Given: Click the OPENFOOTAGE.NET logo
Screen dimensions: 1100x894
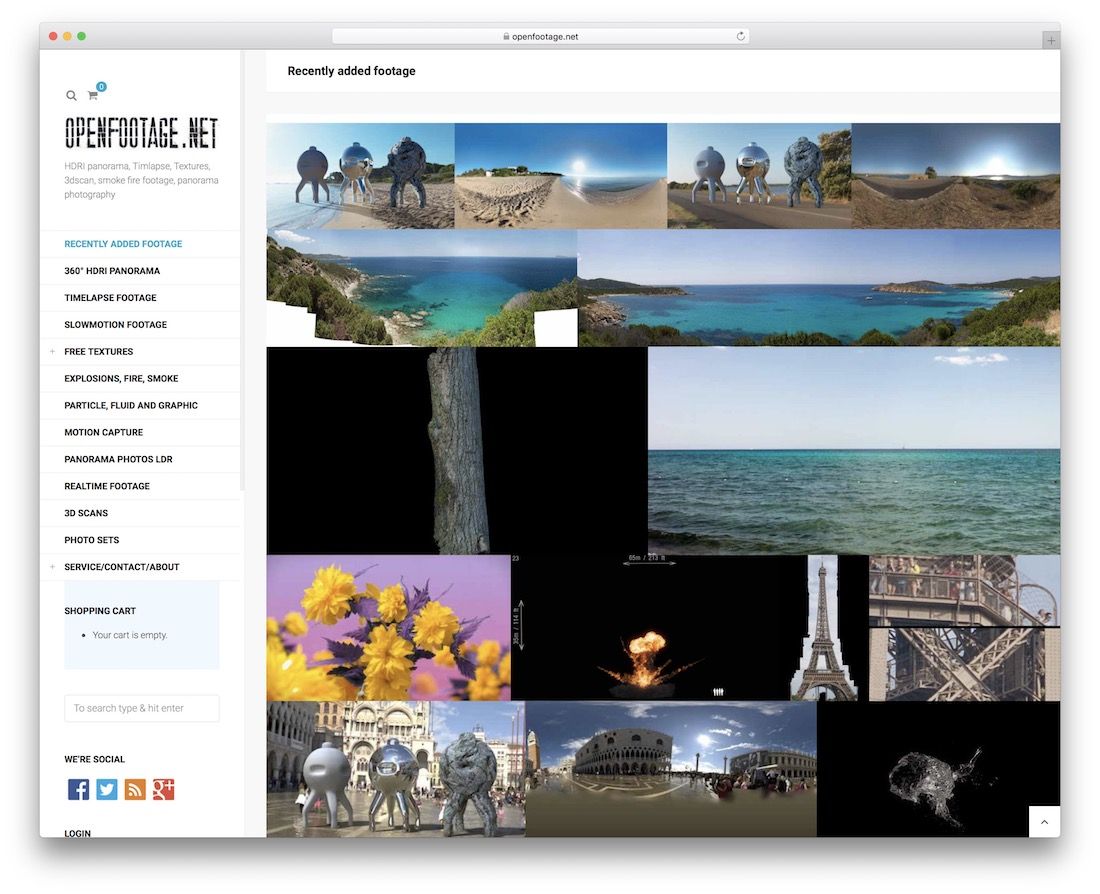Looking at the screenshot, I should pyautogui.click(x=141, y=133).
